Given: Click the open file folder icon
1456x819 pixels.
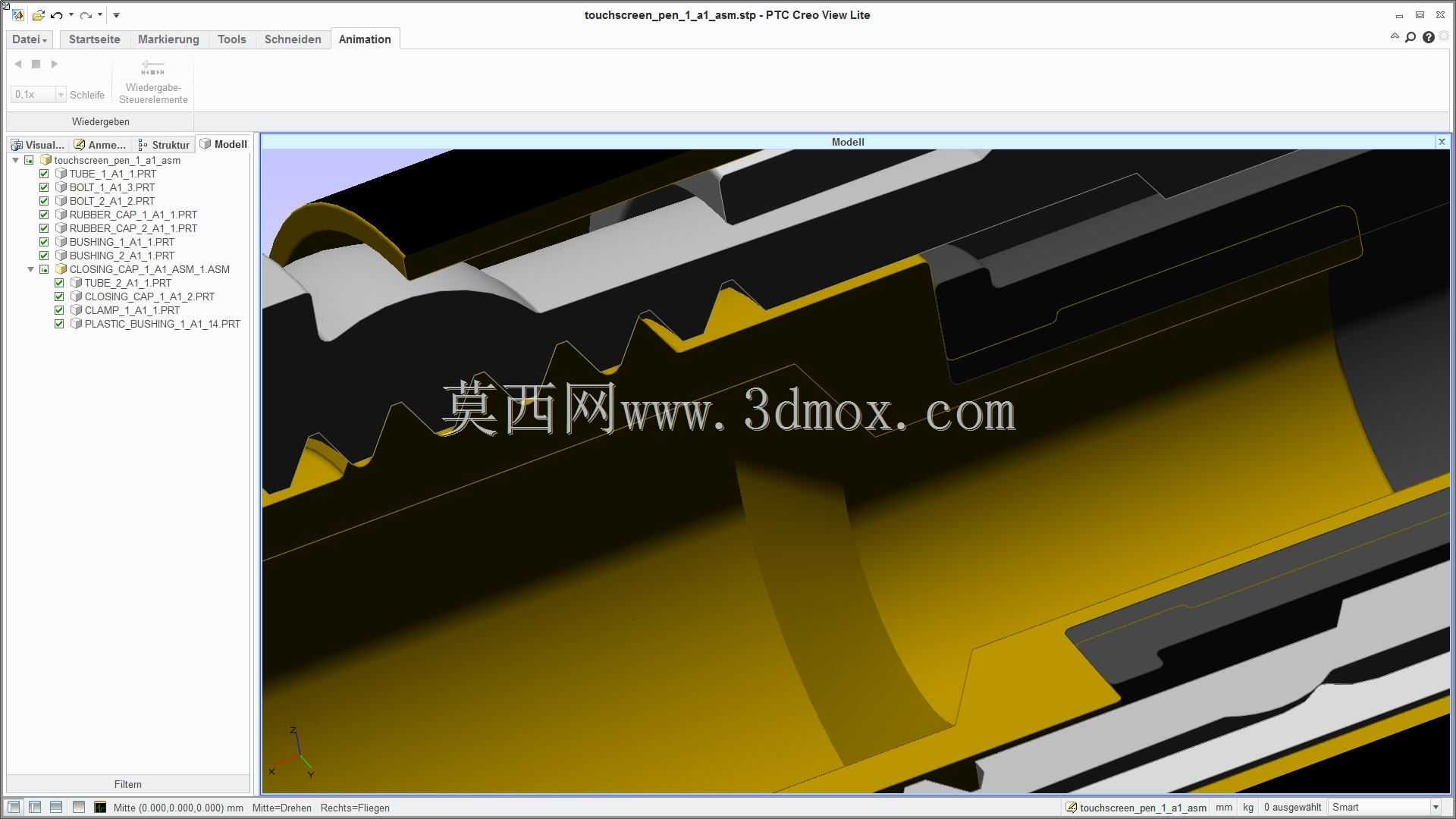Looking at the screenshot, I should pyautogui.click(x=39, y=15).
